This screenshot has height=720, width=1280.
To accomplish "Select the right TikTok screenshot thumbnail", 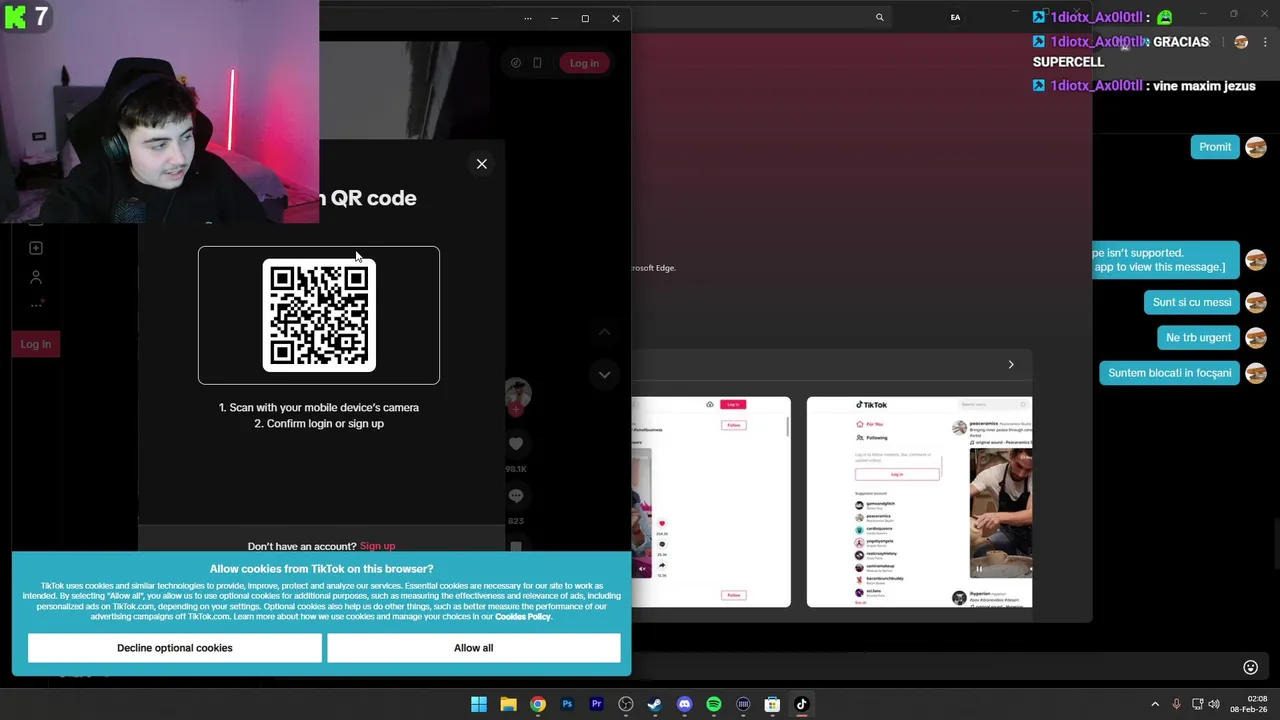I will [x=919, y=502].
